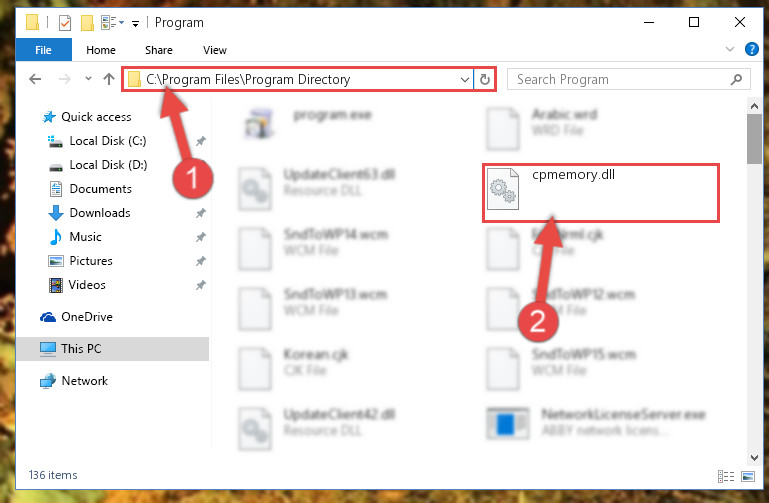769x503 pixels.
Task: Refresh the current folder view
Action: 485,79
